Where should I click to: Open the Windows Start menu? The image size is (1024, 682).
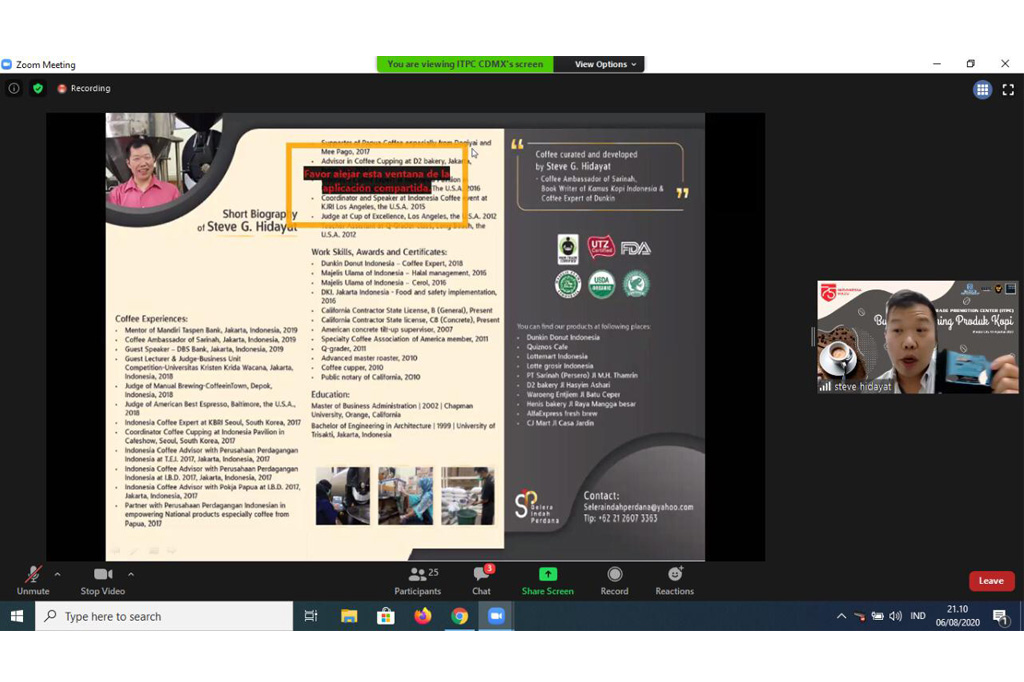17,616
